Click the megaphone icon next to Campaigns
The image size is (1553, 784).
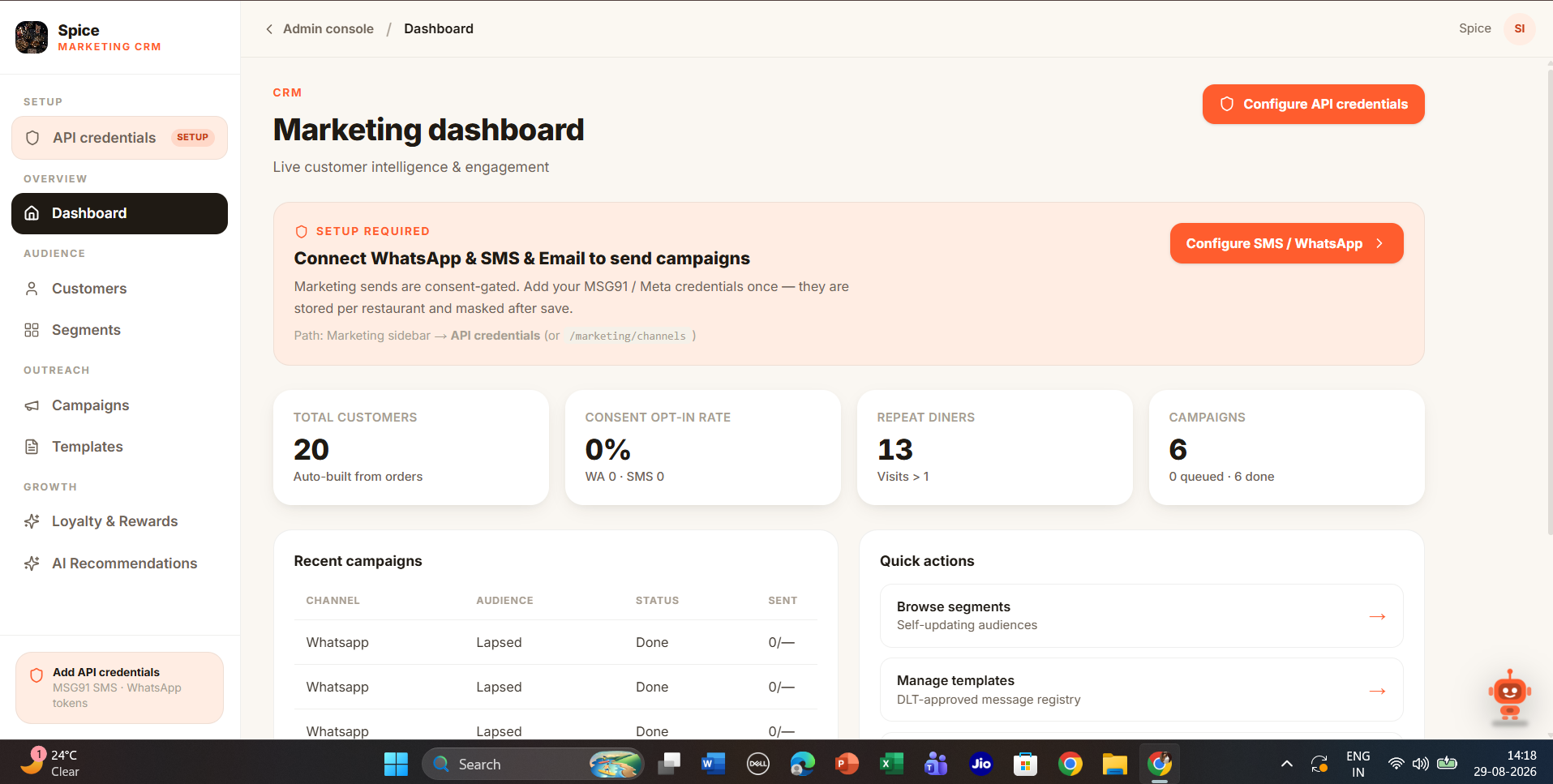pos(32,405)
